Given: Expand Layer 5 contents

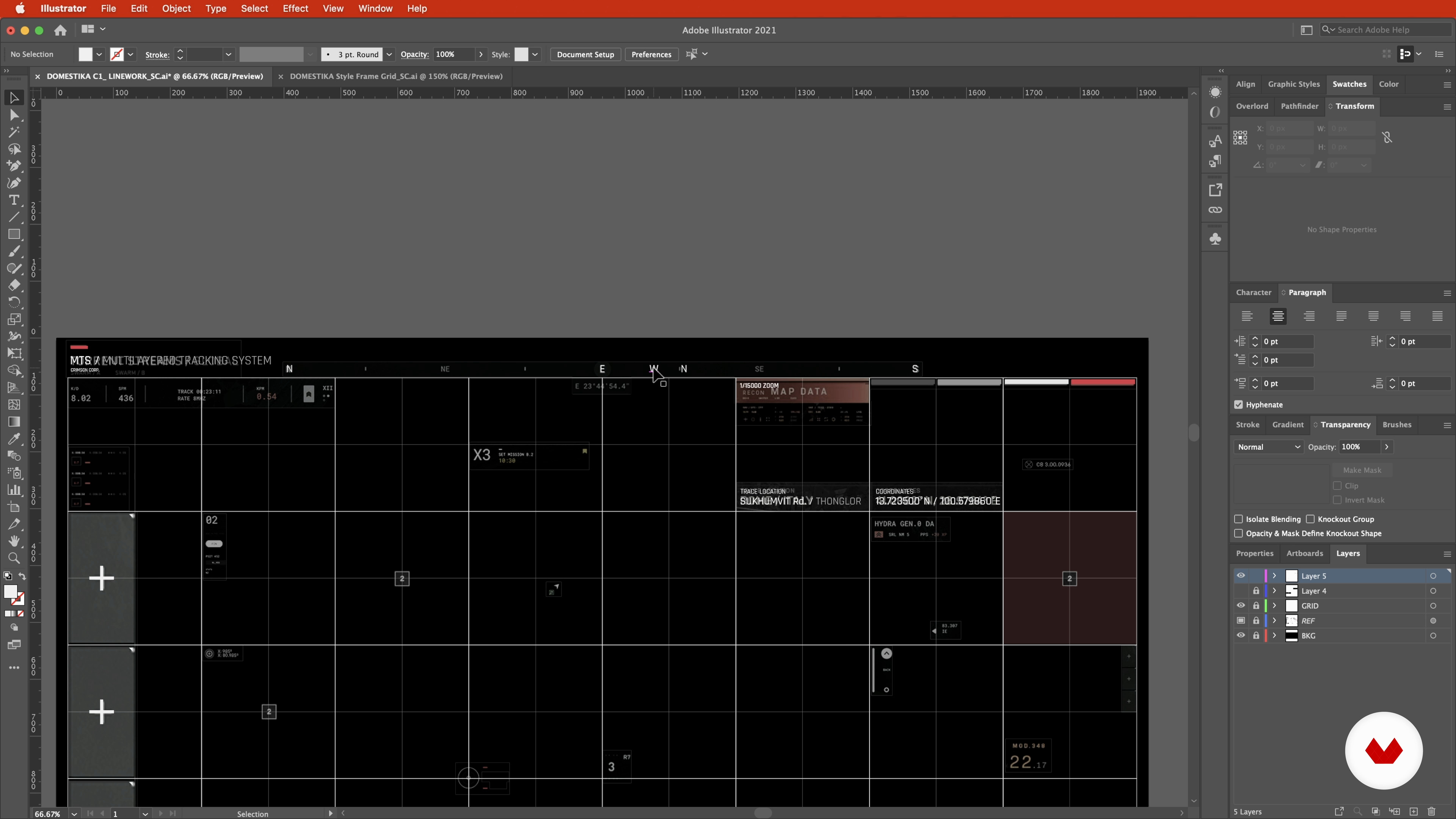Looking at the screenshot, I should [x=1274, y=576].
